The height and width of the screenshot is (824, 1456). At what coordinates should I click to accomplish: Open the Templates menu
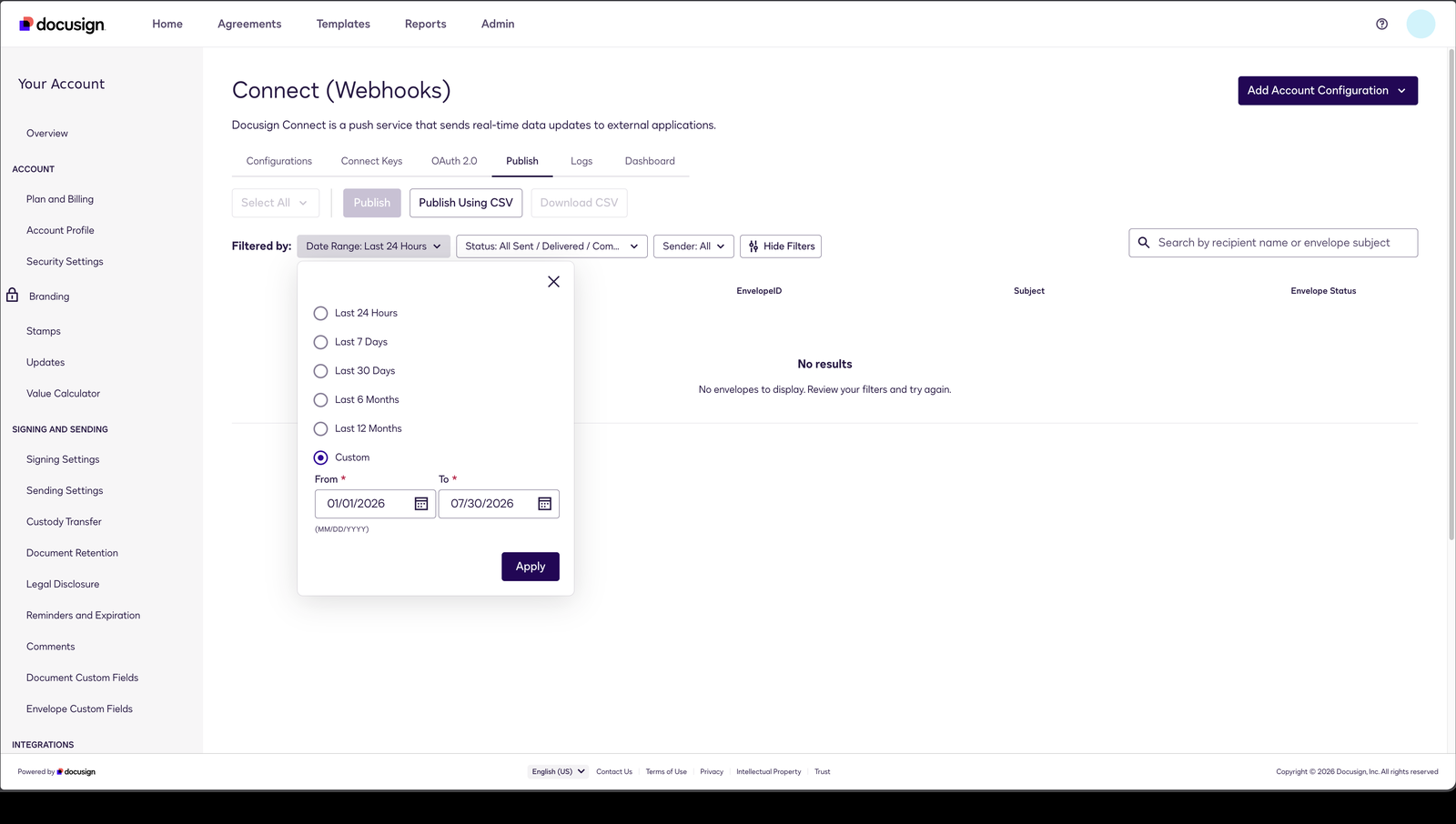[343, 25]
